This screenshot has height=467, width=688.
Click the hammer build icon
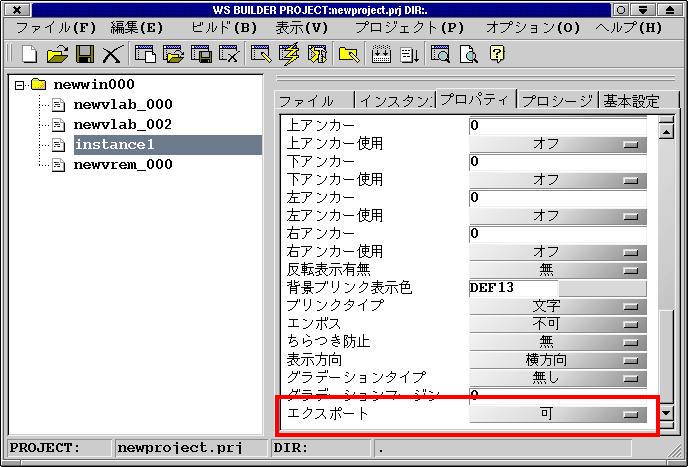317,54
